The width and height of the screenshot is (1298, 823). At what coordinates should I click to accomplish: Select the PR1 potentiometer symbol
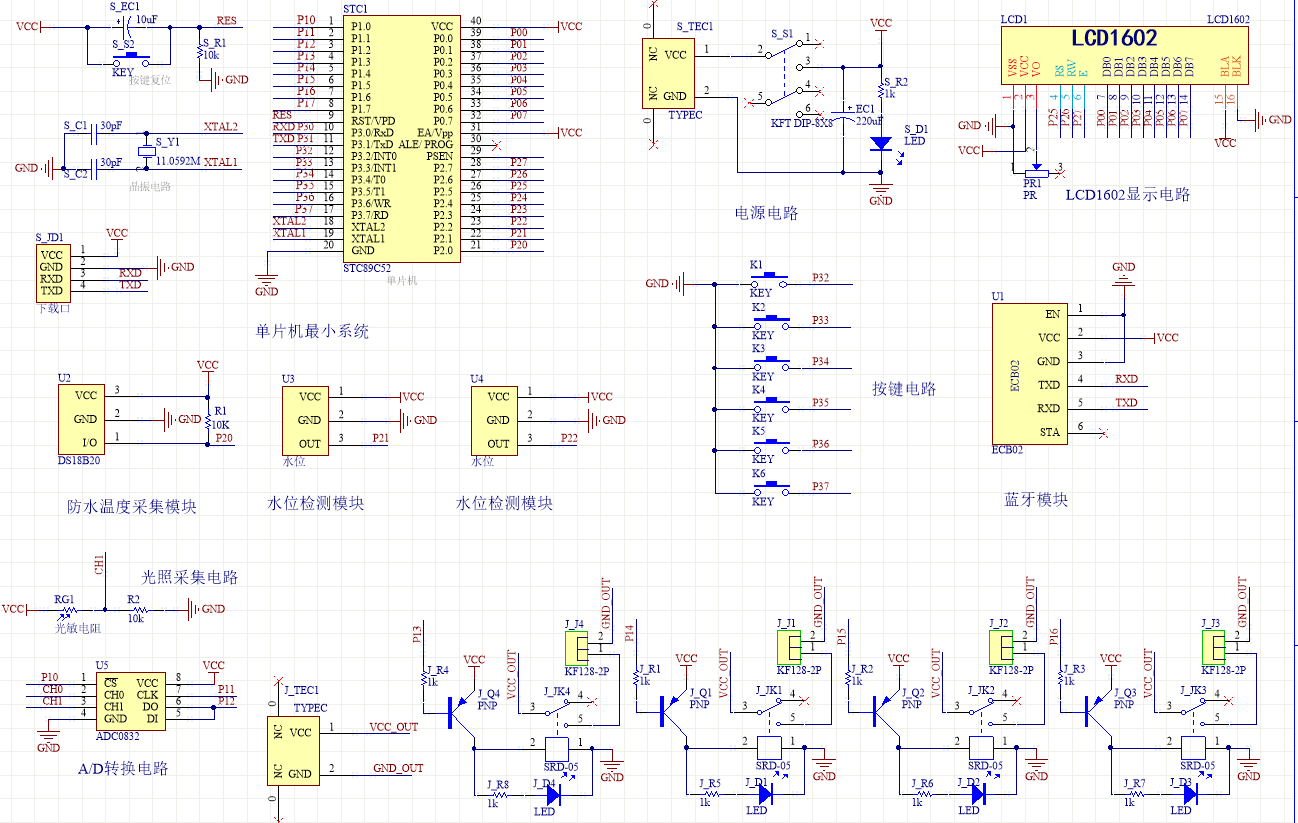tap(1036, 170)
